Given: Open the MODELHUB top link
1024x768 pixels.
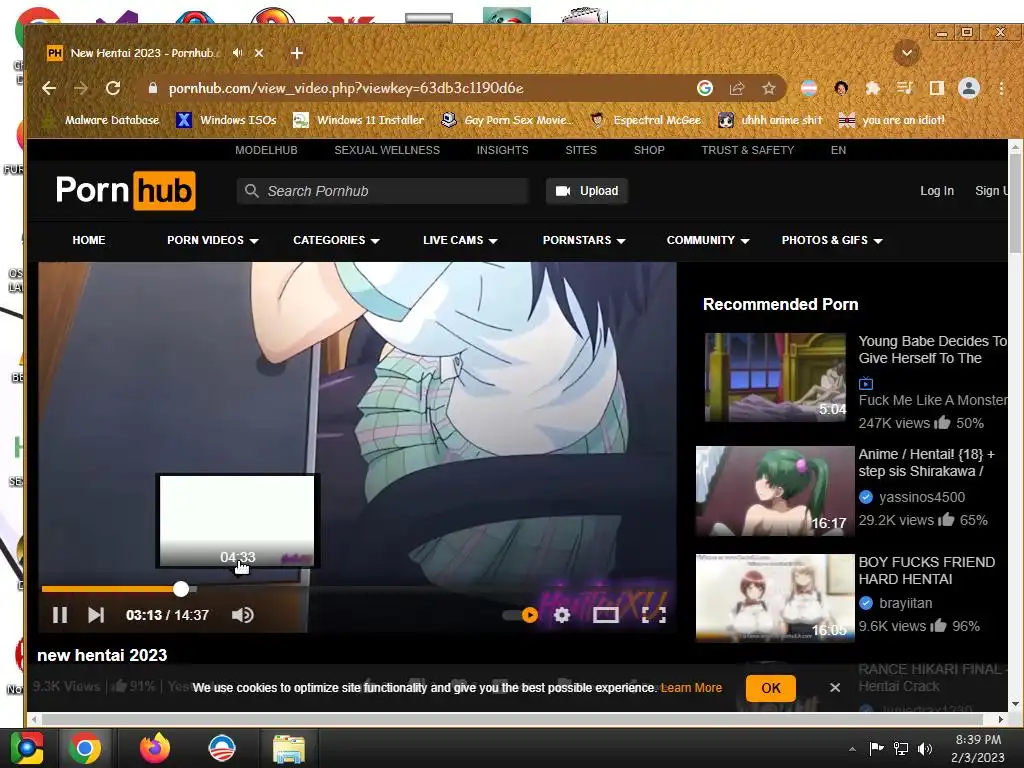Looking at the screenshot, I should coord(266,150).
